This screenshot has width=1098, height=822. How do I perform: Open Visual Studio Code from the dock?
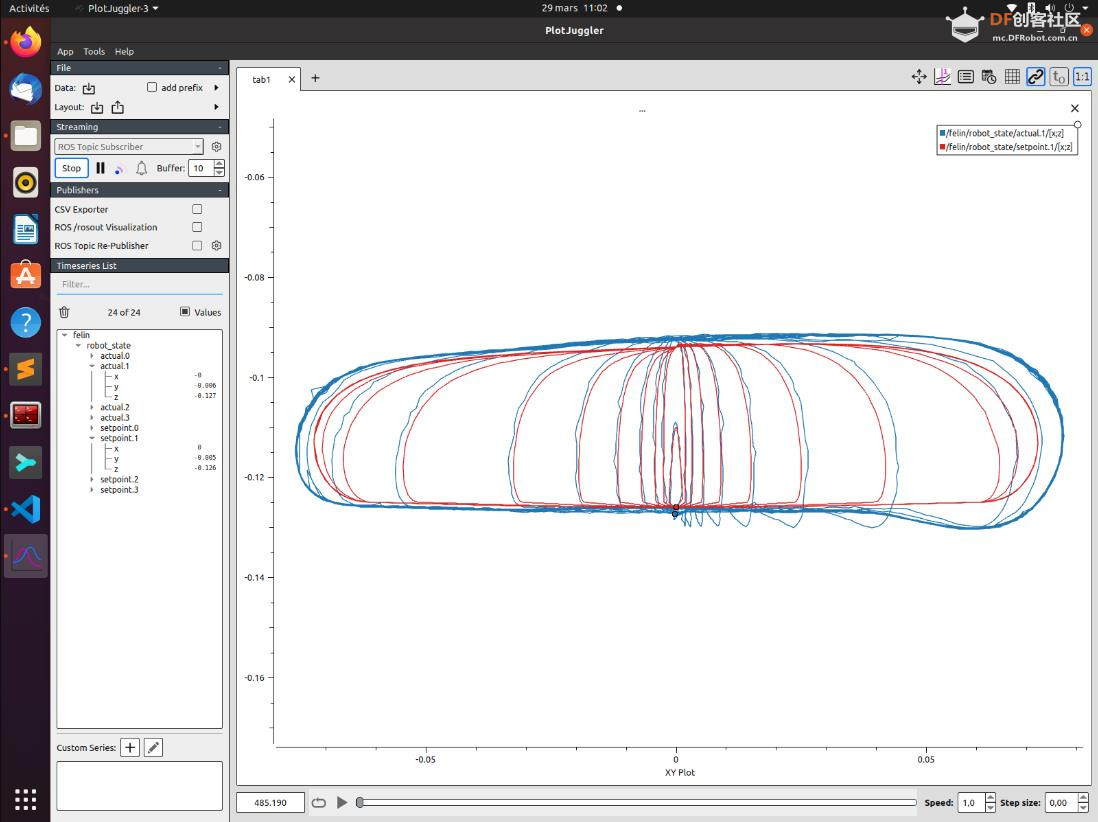[x=26, y=509]
